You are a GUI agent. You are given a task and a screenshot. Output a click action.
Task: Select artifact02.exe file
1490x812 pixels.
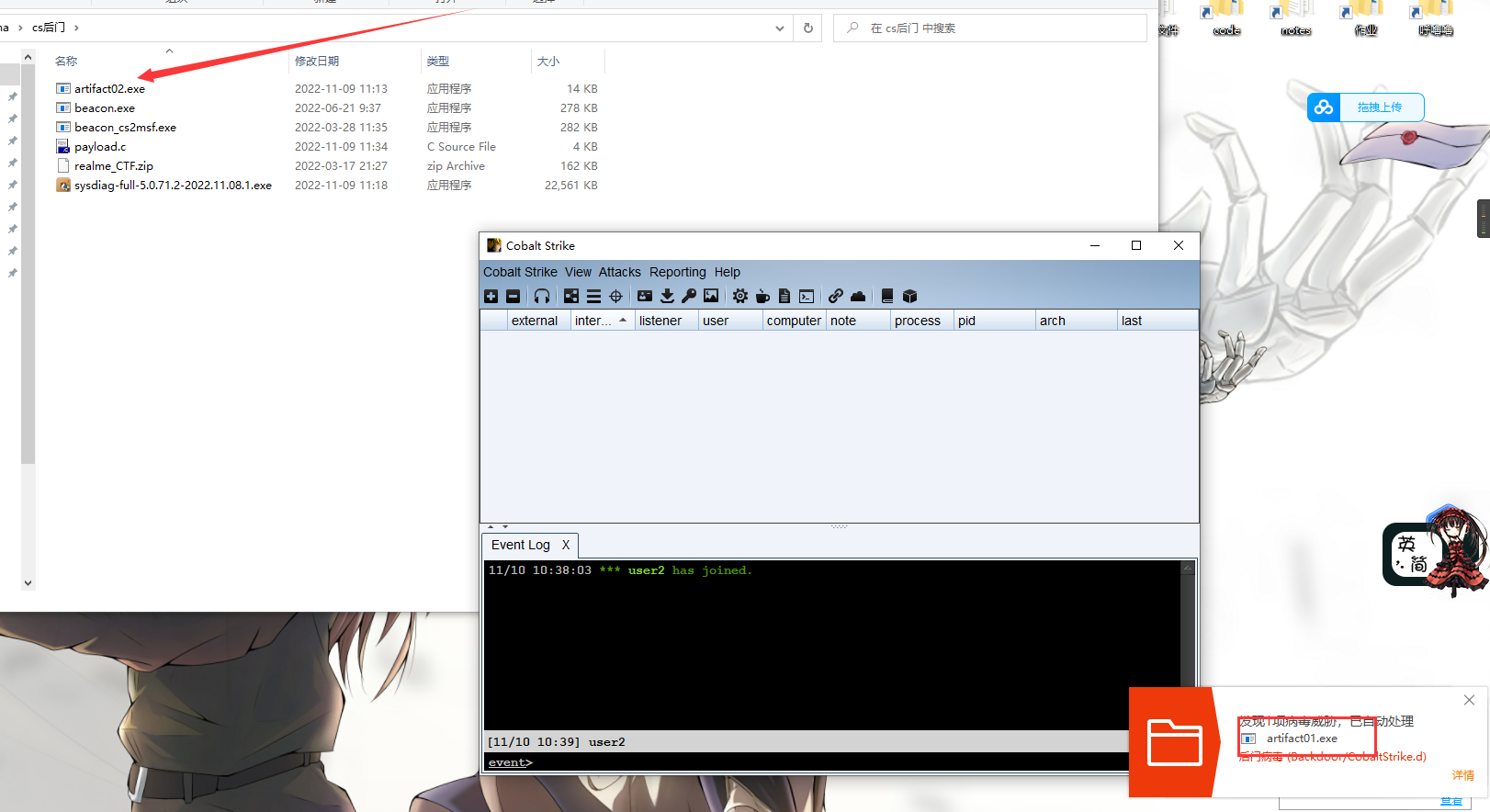(109, 89)
